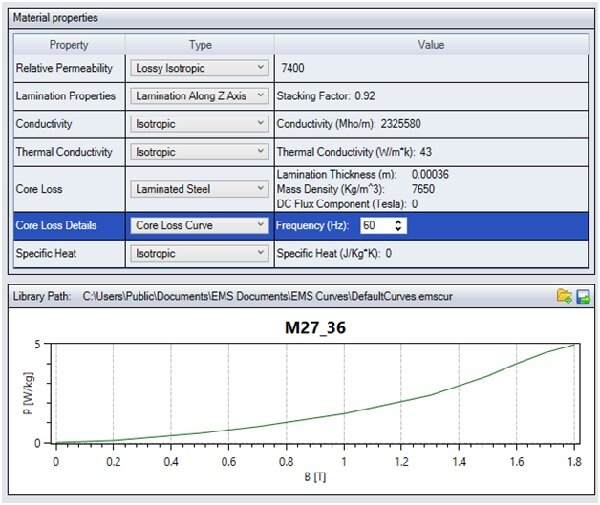Open Lamination Properties type dropdown
600x505 pixels.
[199, 96]
